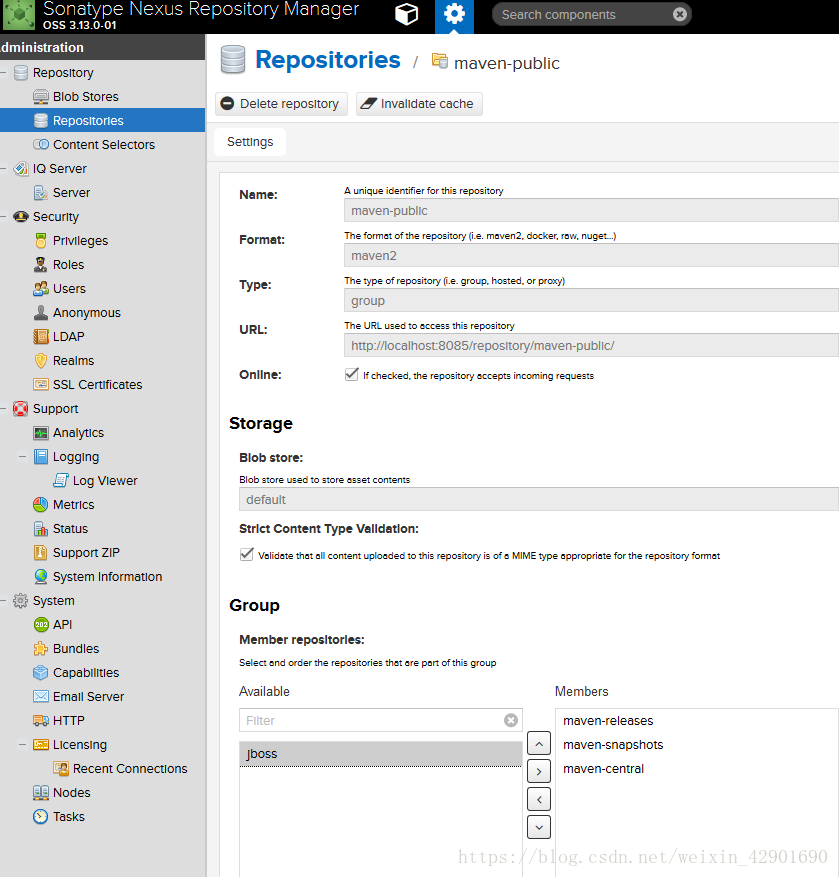Open the Roles icon
Screen dimensions: 839x877
pos(41,265)
